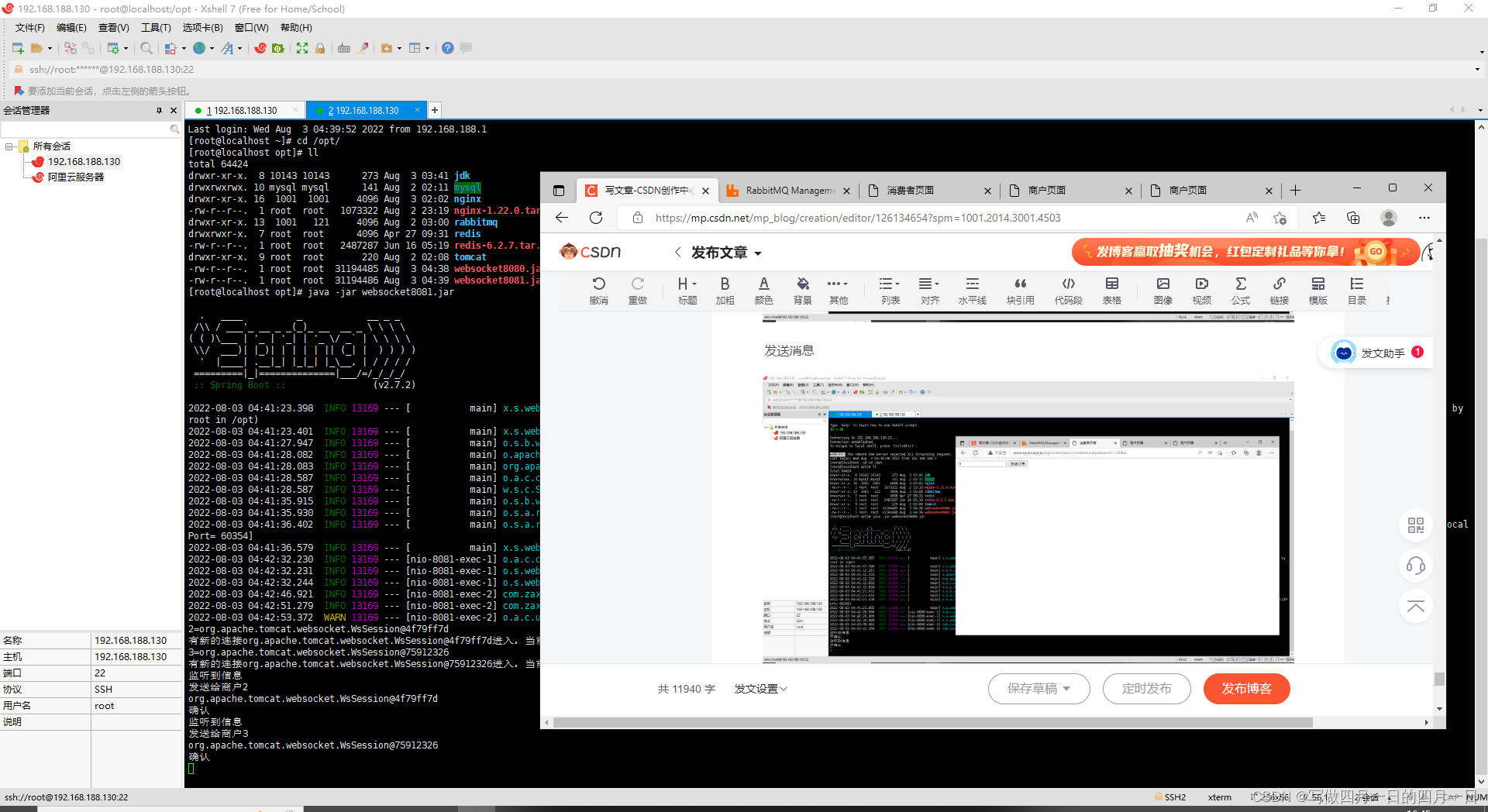The height and width of the screenshot is (812, 1488).
Task: Insert a code block with 代码段
Action: pos(1068,291)
